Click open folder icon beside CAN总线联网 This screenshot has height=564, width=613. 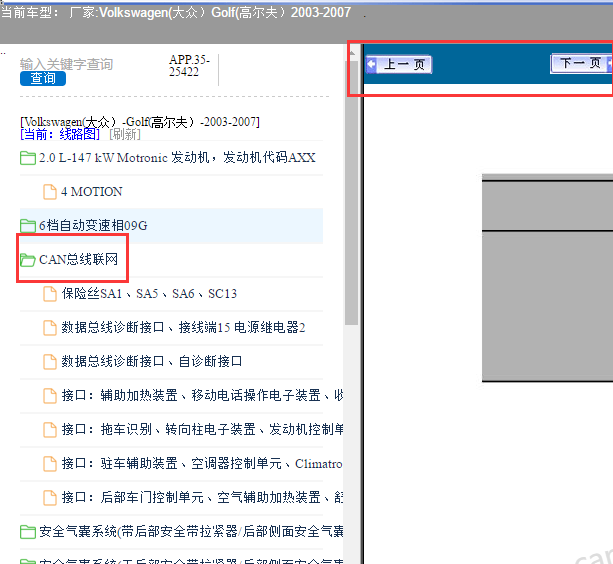[28, 260]
